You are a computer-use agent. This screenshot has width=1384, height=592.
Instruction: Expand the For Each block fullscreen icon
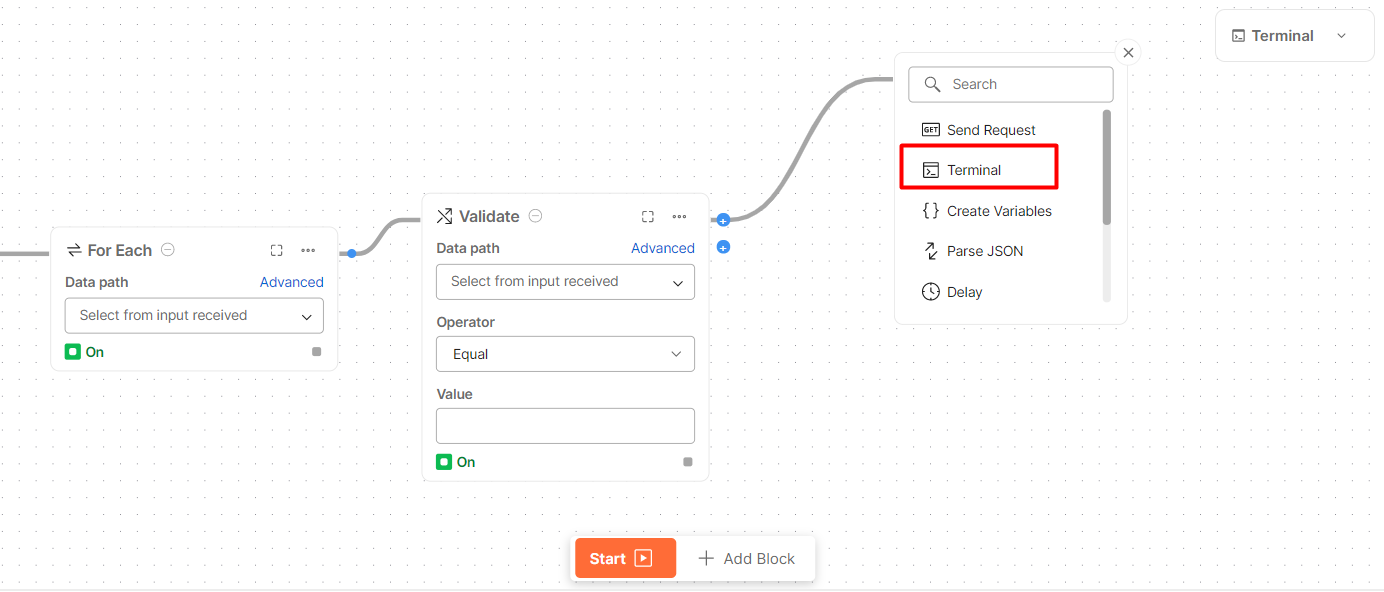pos(277,250)
